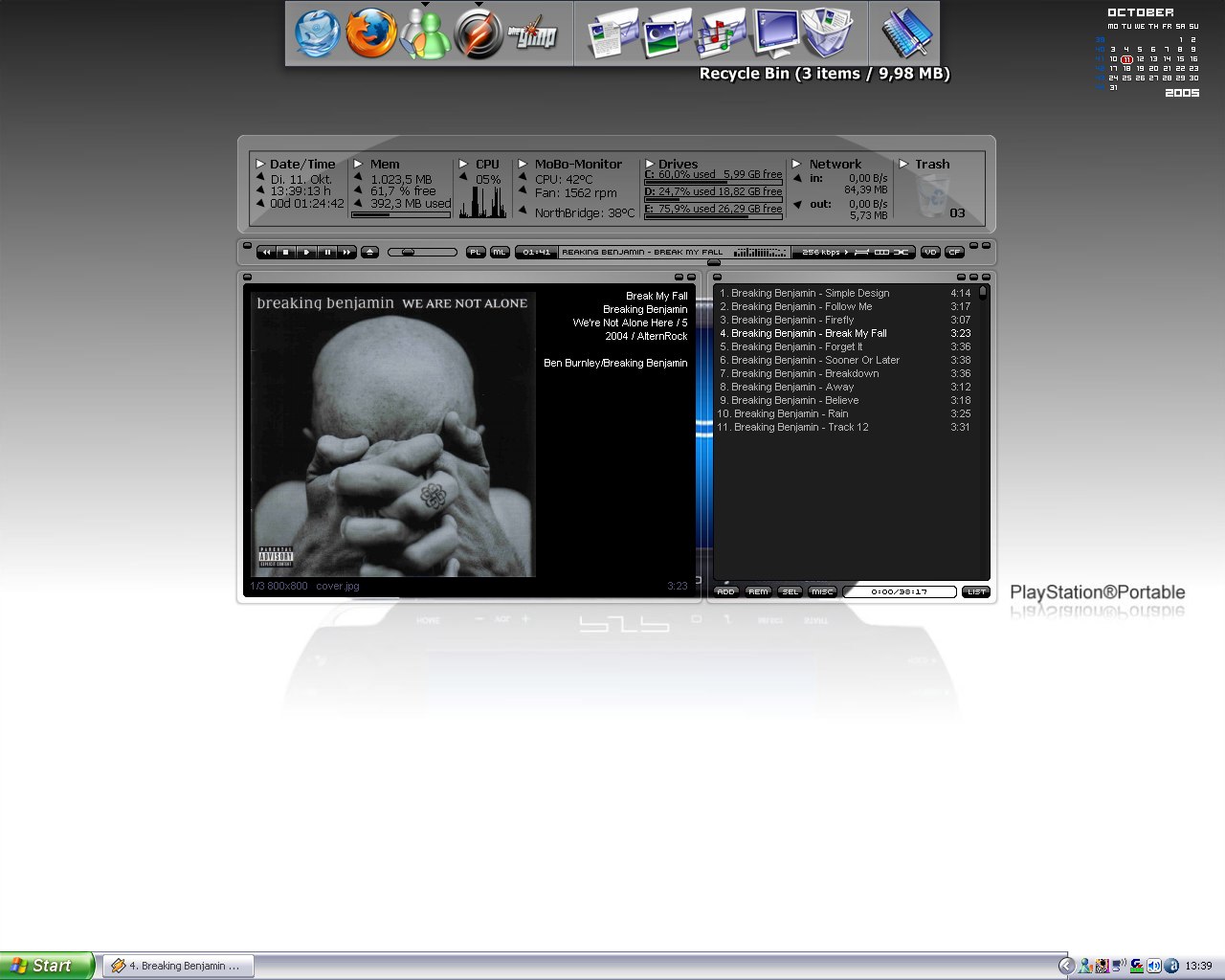This screenshot has width=1225, height=980.
Task: Open the MISC menu in the playlist
Action: click(x=822, y=591)
